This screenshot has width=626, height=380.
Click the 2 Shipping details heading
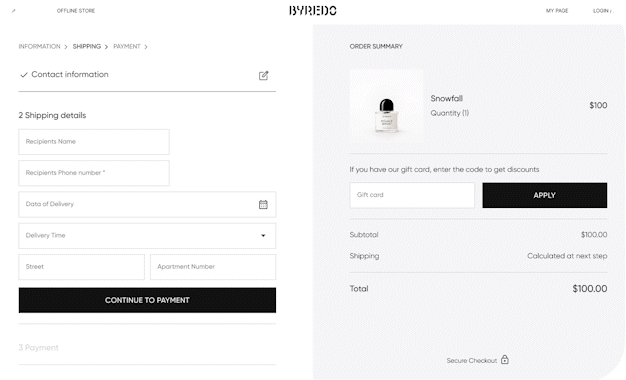[x=52, y=115]
